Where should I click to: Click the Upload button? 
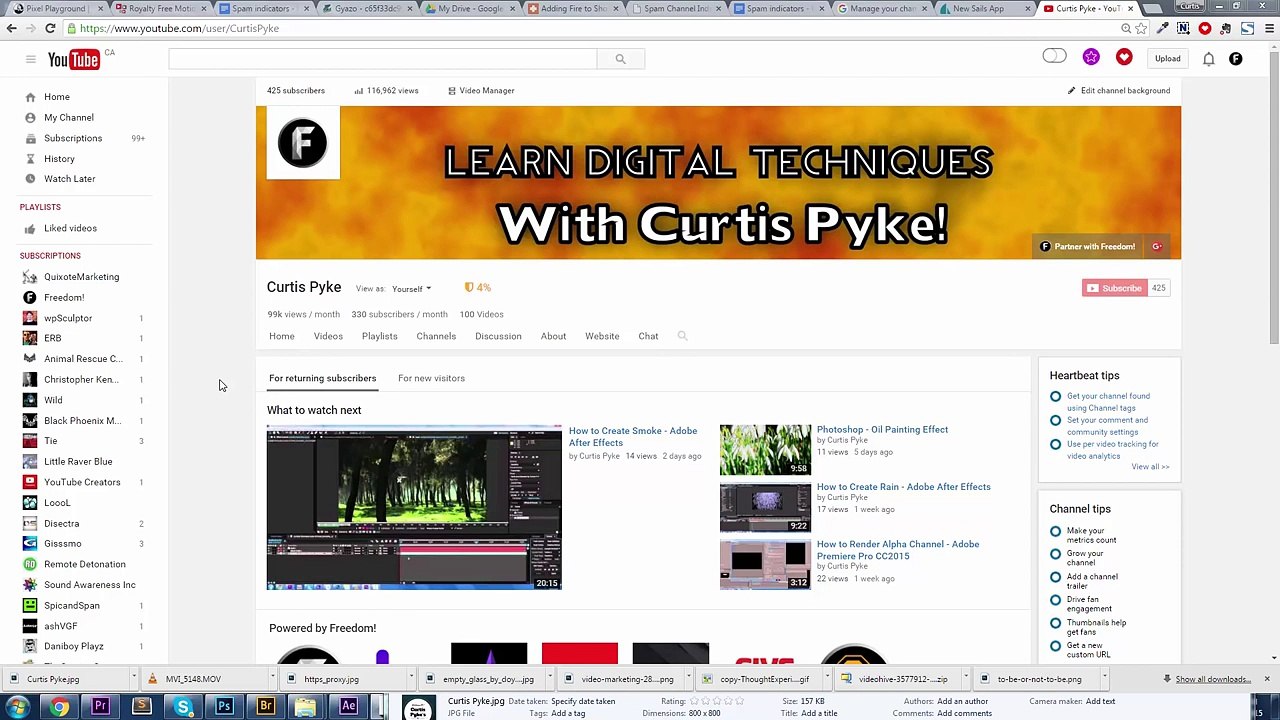coord(1168,59)
